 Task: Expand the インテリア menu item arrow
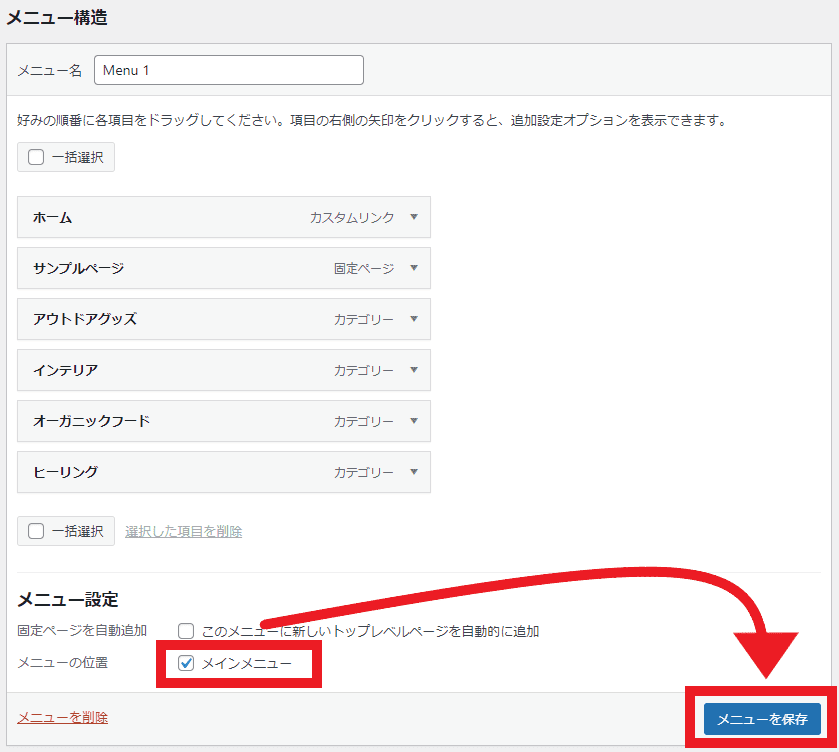414,369
